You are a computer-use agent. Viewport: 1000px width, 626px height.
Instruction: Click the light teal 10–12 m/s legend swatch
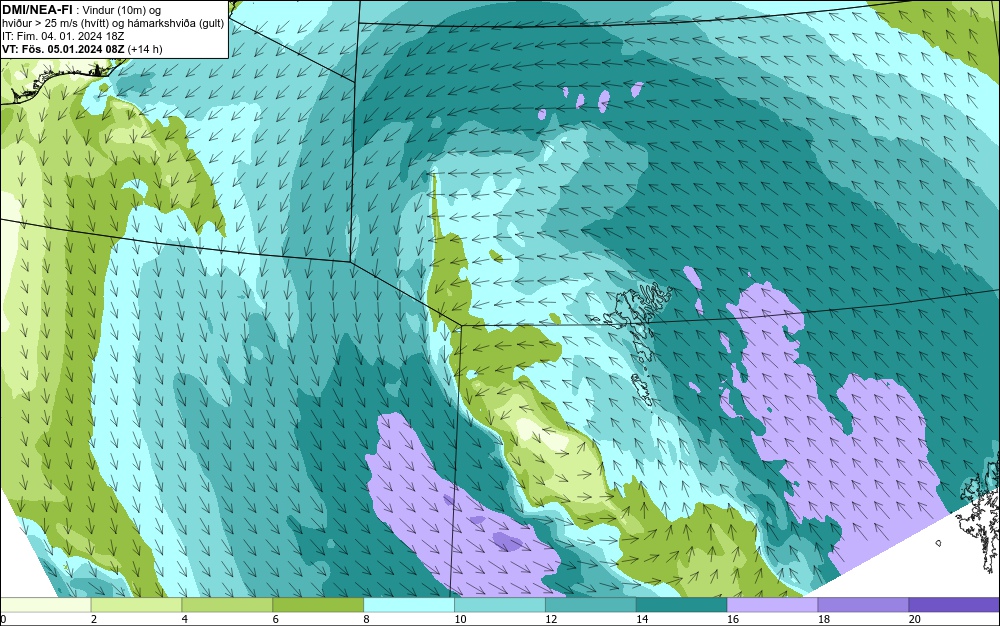(x=499, y=605)
